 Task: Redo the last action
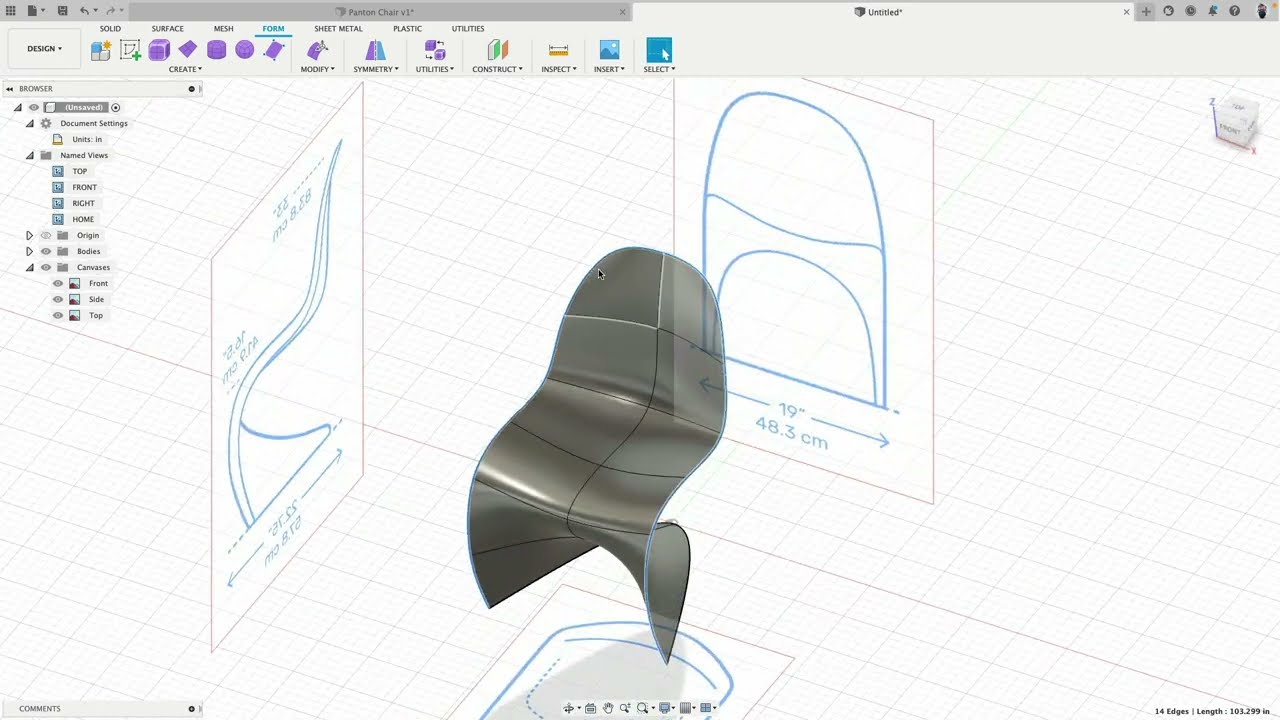pos(110,11)
